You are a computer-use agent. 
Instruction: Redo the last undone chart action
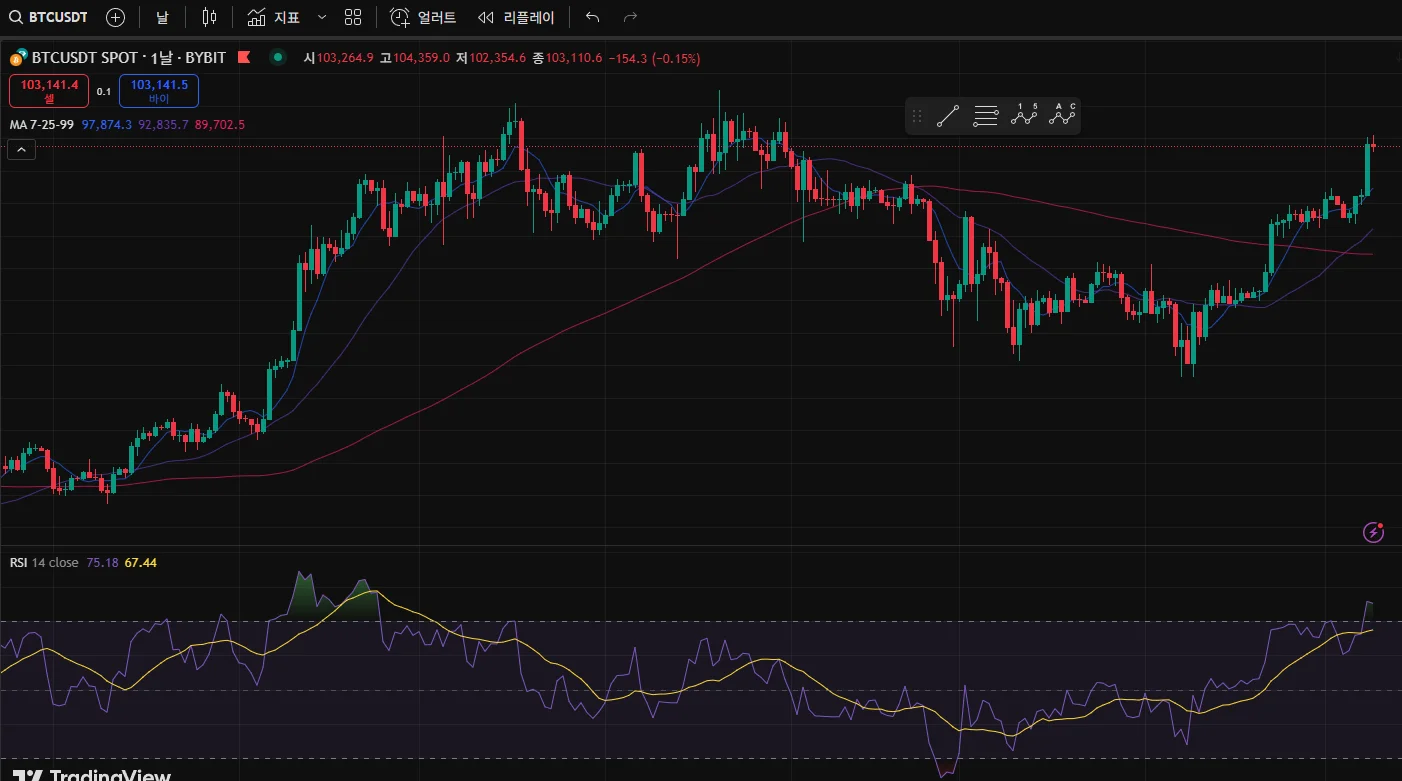630,17
